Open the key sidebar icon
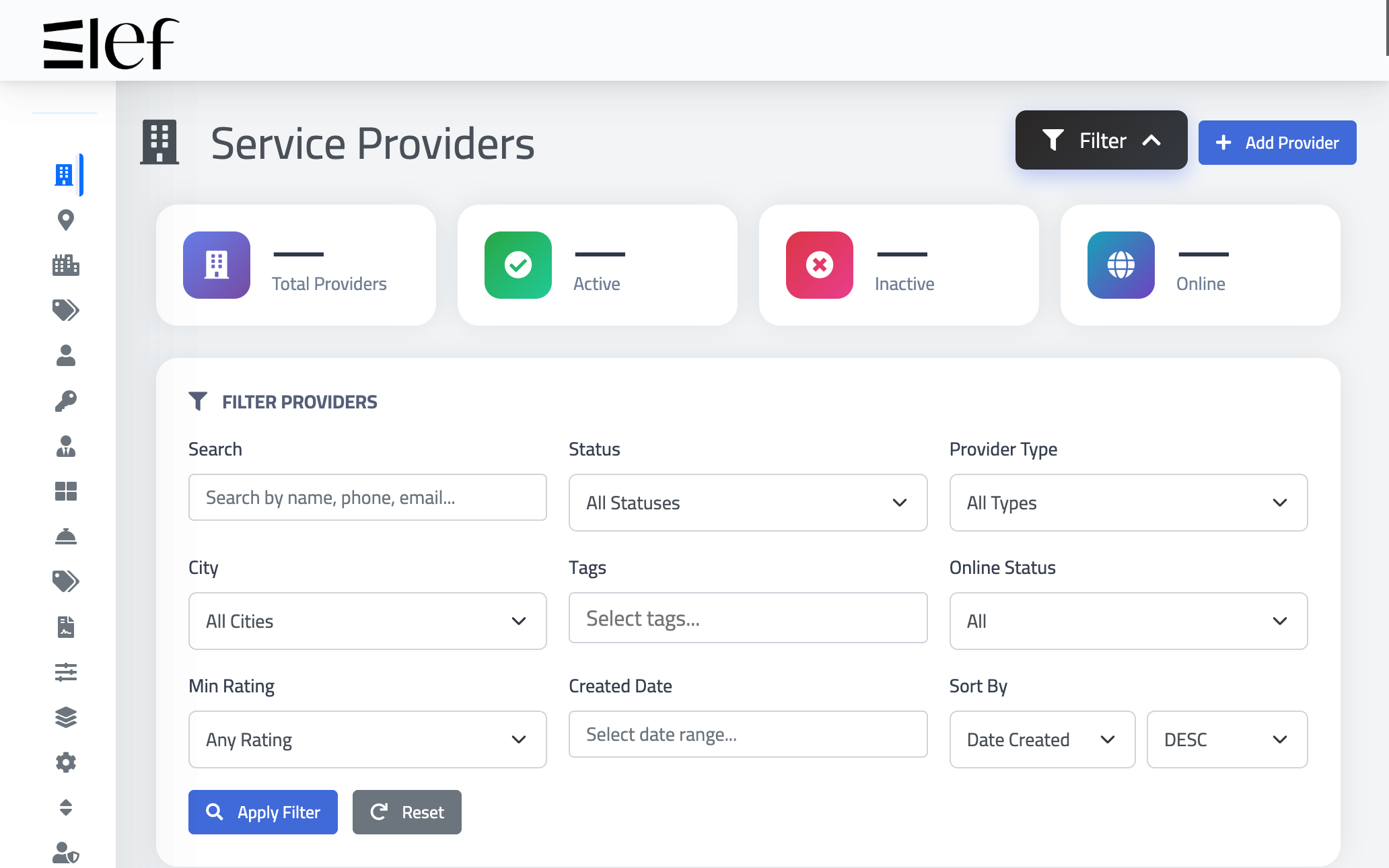Viewport: 1389px width, 868px height. [x=65, y=401]
